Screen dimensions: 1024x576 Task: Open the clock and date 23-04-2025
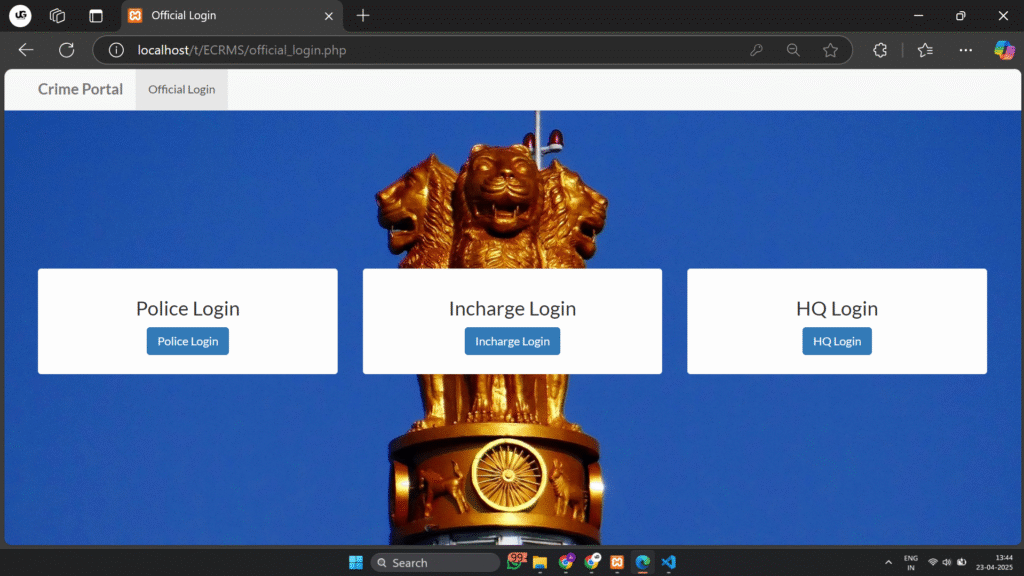995,562
